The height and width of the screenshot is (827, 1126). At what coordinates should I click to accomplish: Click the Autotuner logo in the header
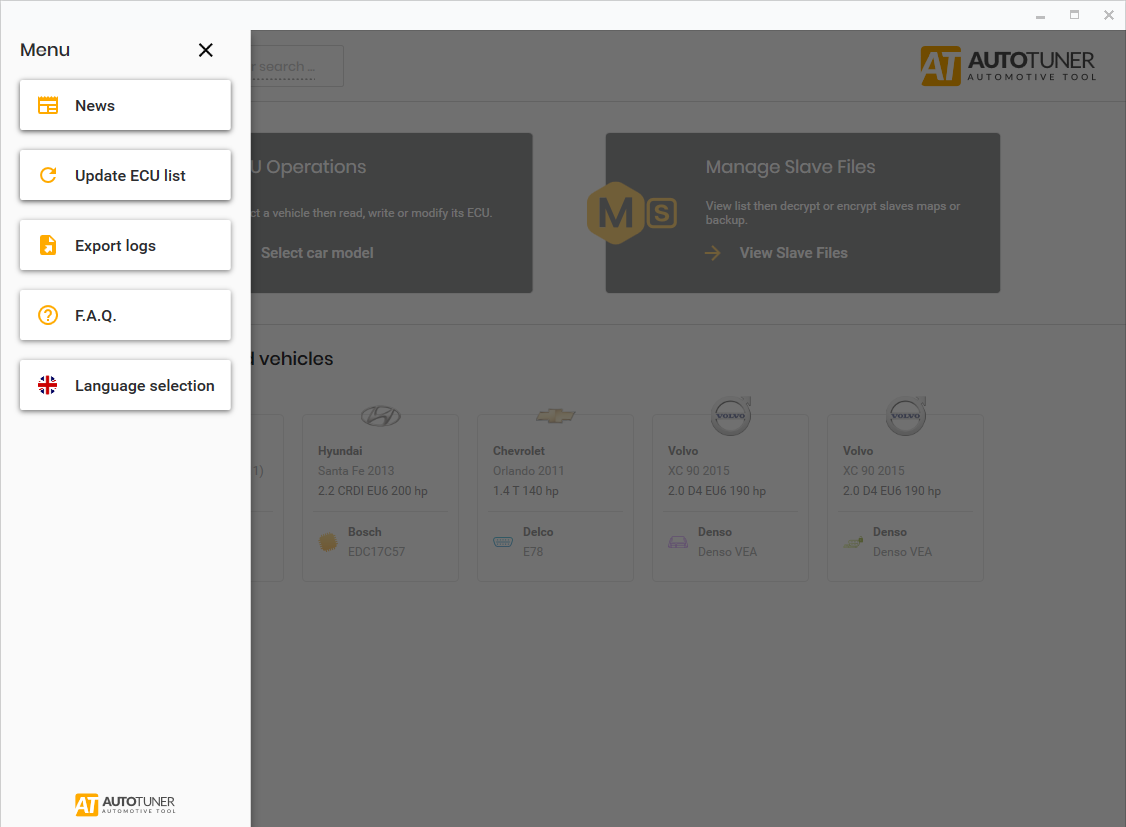1008,66
